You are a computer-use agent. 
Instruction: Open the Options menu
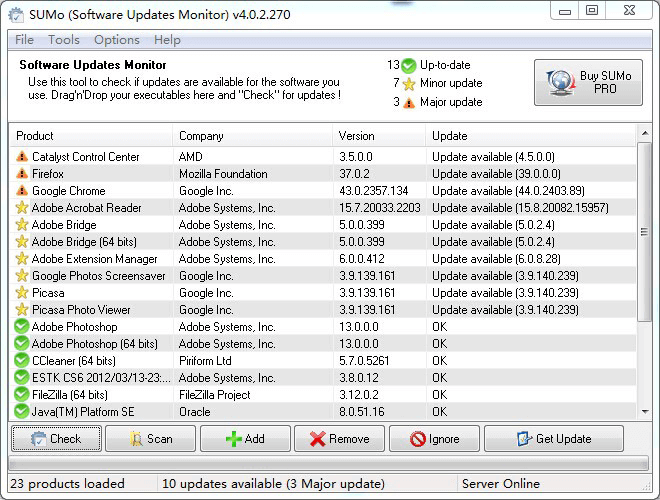tap(117, 40)
